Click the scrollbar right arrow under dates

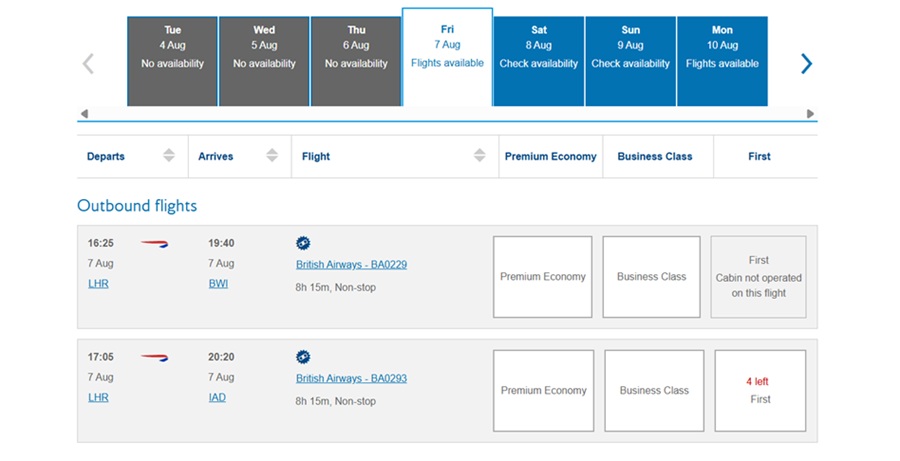coord(810,114)
